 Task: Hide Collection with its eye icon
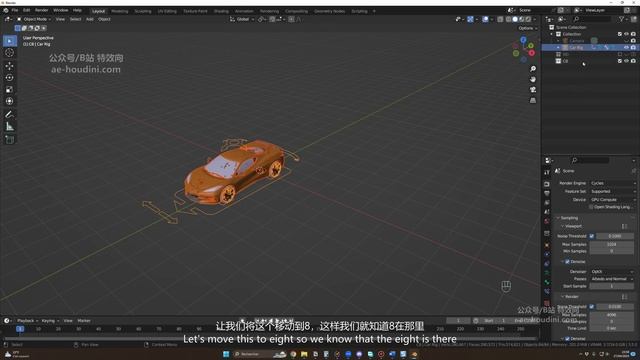pos(627,34)
